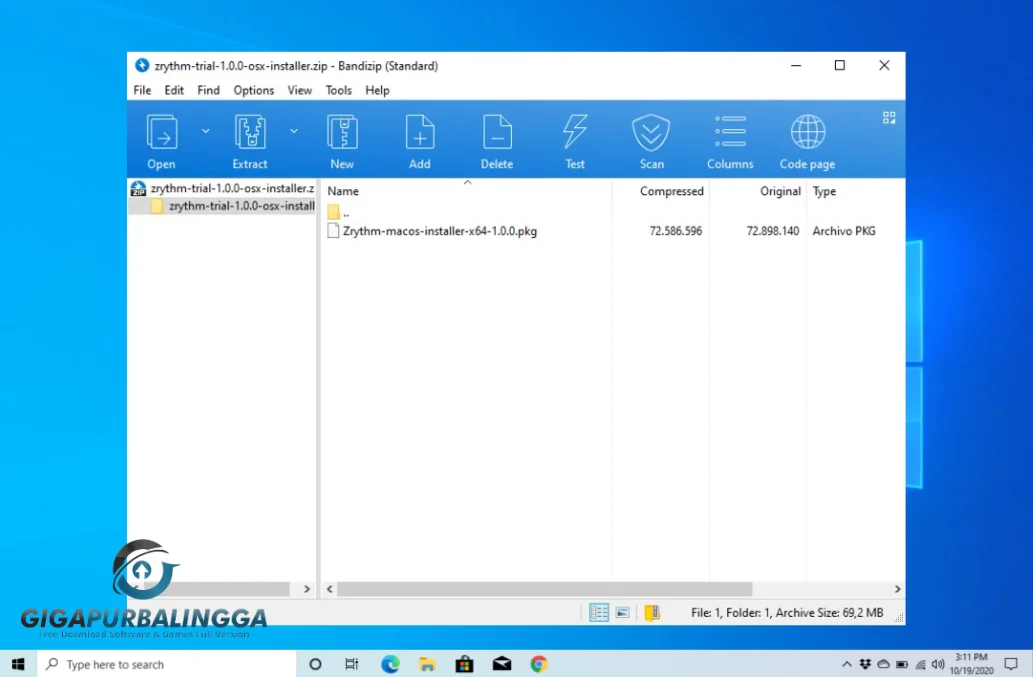Click the taskbar search box

[167, 664]
